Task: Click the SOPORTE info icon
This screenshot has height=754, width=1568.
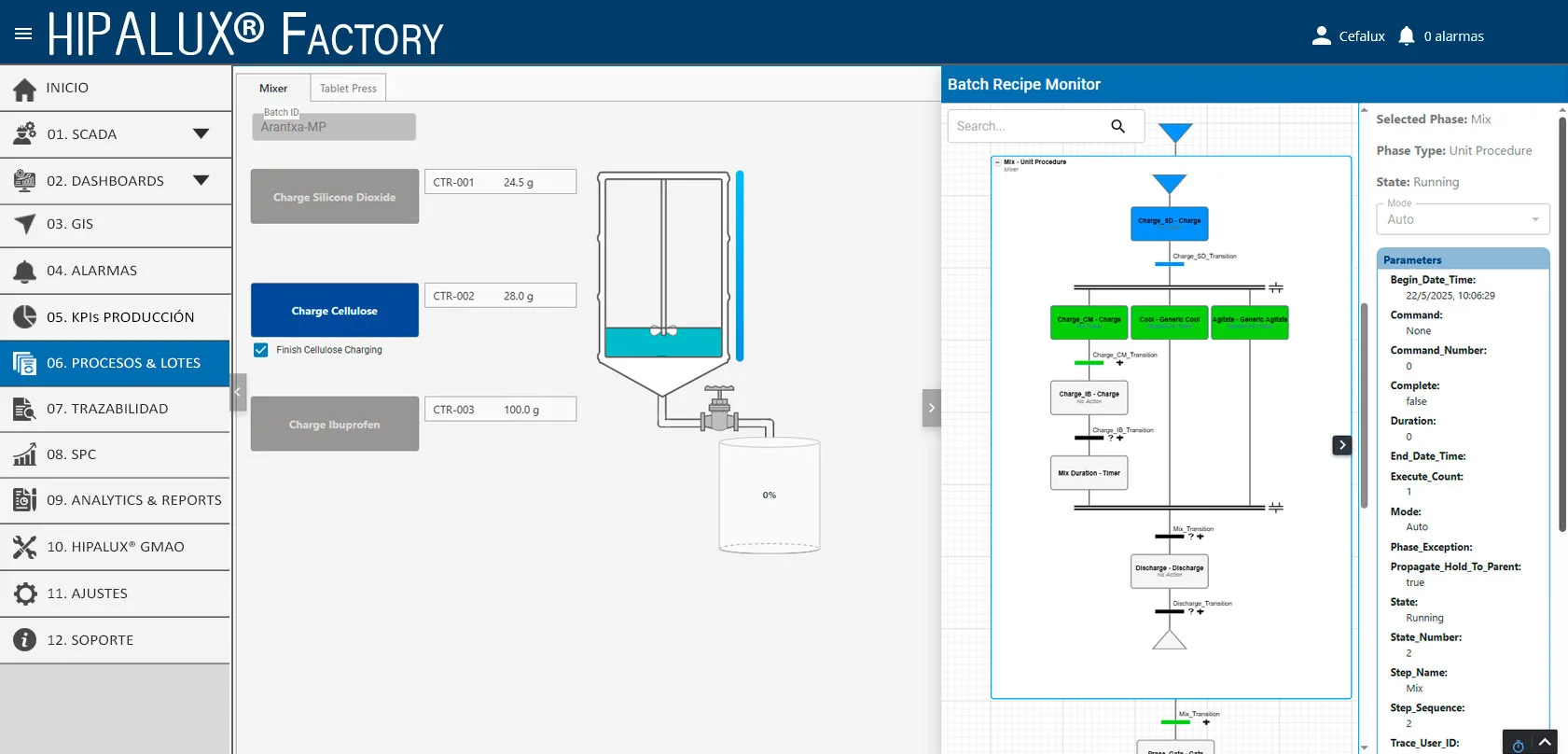Action: [25, 640]
